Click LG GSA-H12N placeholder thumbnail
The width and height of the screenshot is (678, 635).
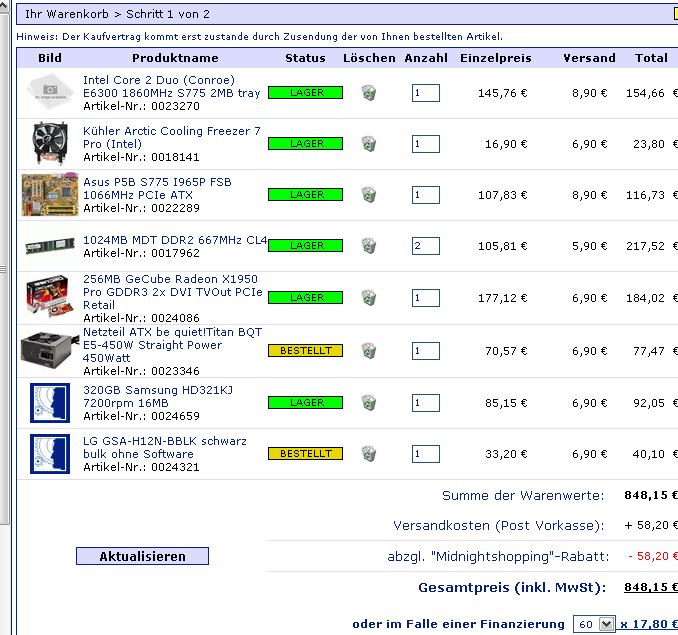tap(50, 454)
